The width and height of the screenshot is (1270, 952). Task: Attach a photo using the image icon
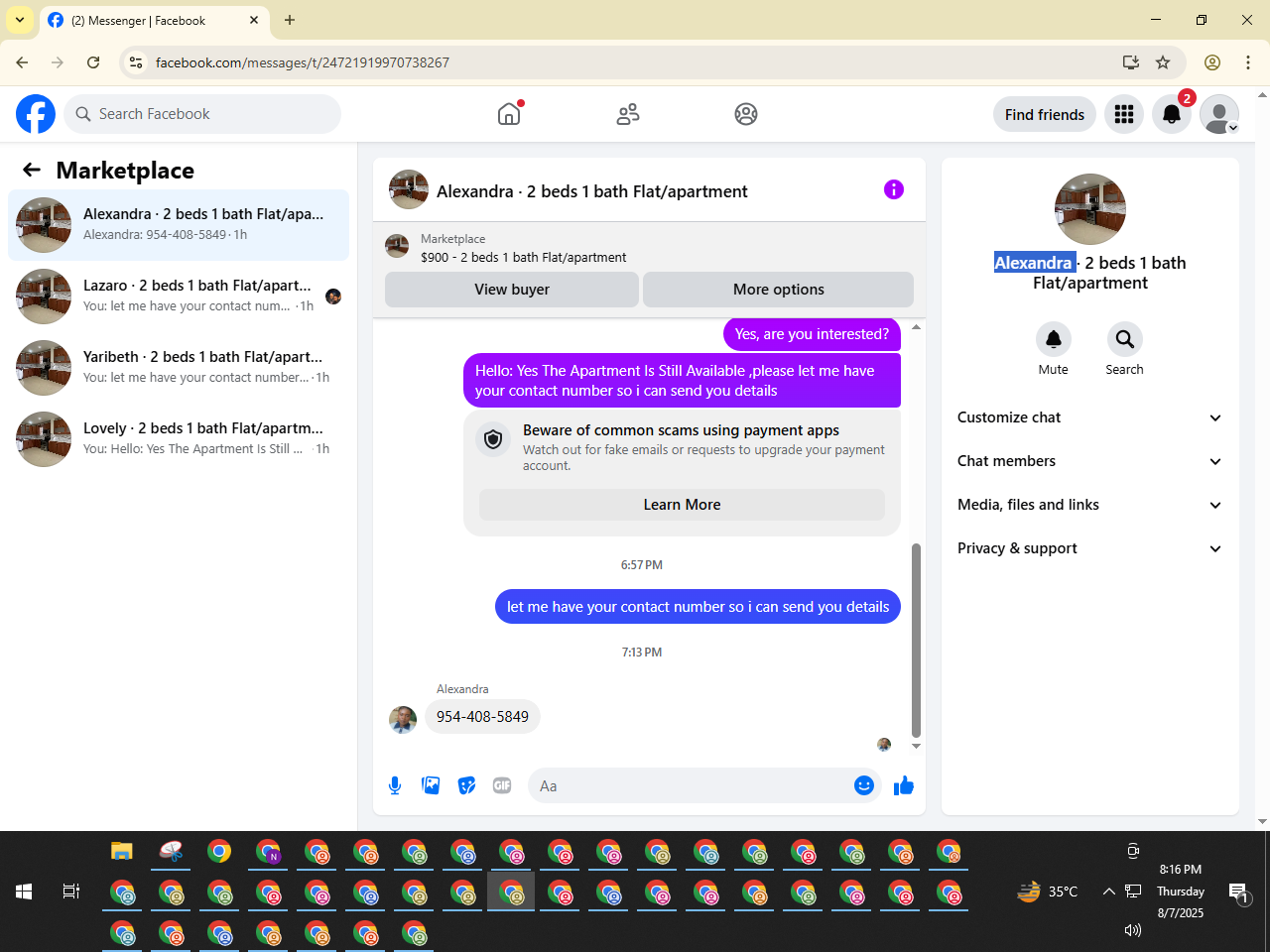coord(431,785)
